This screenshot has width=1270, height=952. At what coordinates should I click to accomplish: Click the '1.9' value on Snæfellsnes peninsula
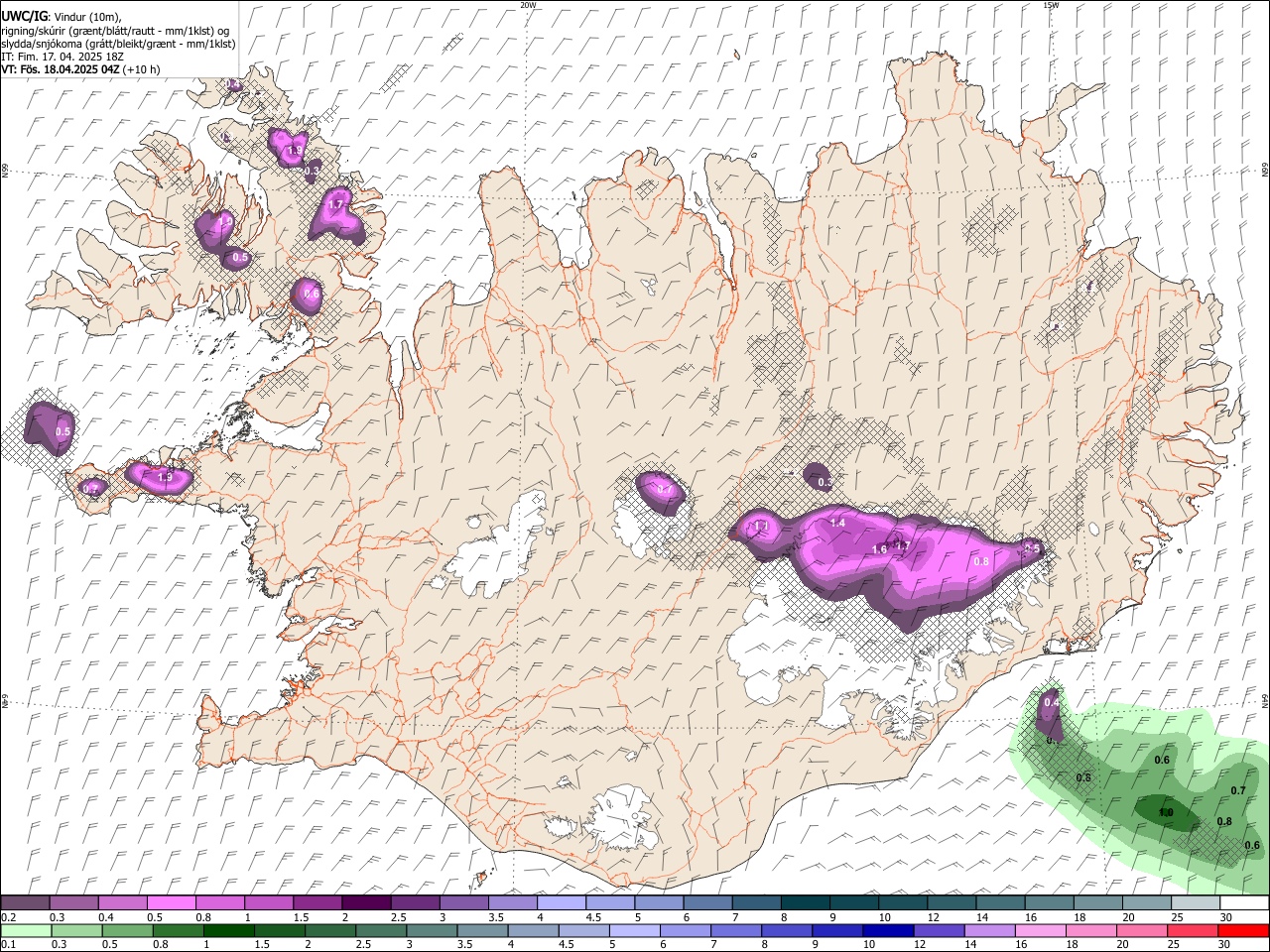coord(165,478)
